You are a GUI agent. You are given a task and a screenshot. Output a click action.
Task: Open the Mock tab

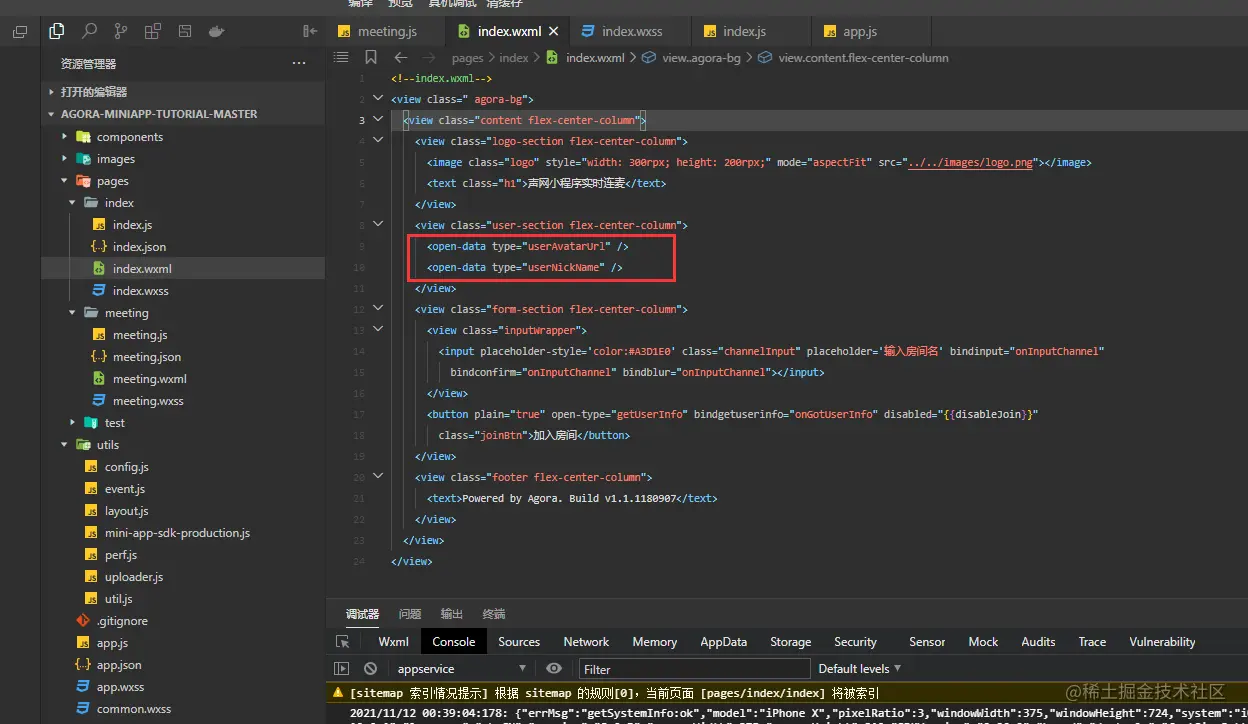[983, 642]
